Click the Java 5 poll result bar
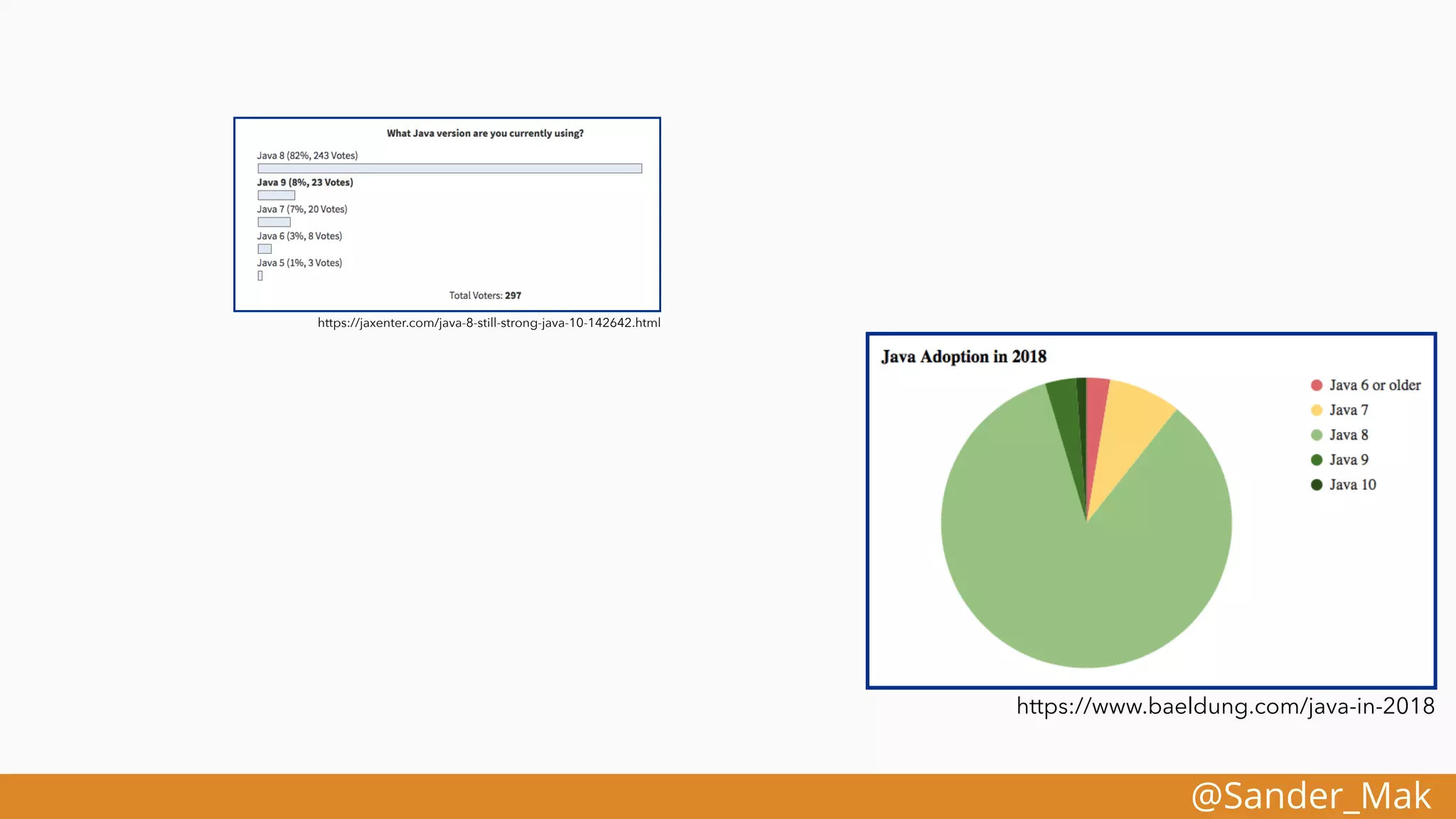This screenshot has height=819, width=1456. (260, 276)
